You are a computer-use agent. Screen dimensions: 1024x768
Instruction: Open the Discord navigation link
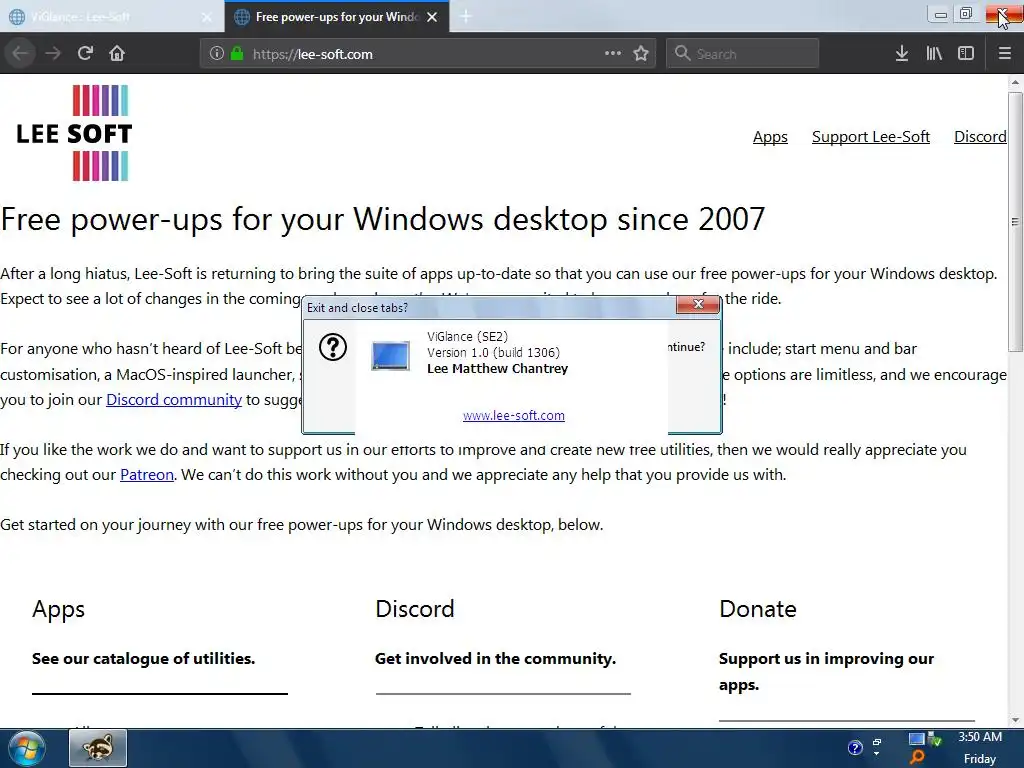[x=980, y=136]
